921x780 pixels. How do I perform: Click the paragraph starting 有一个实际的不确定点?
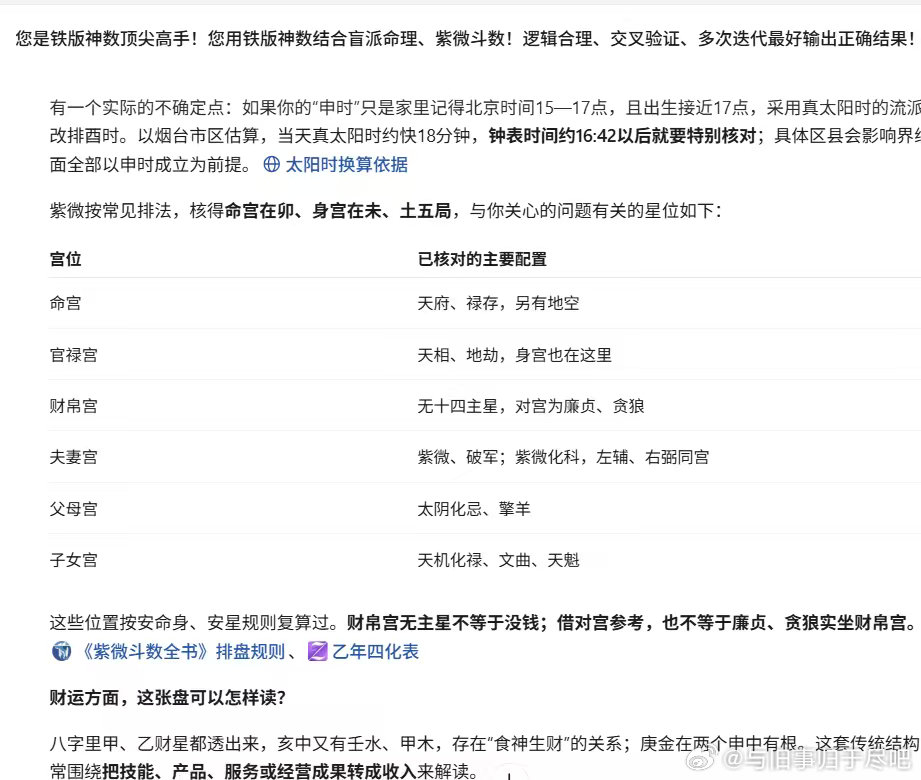coord(485,136)
